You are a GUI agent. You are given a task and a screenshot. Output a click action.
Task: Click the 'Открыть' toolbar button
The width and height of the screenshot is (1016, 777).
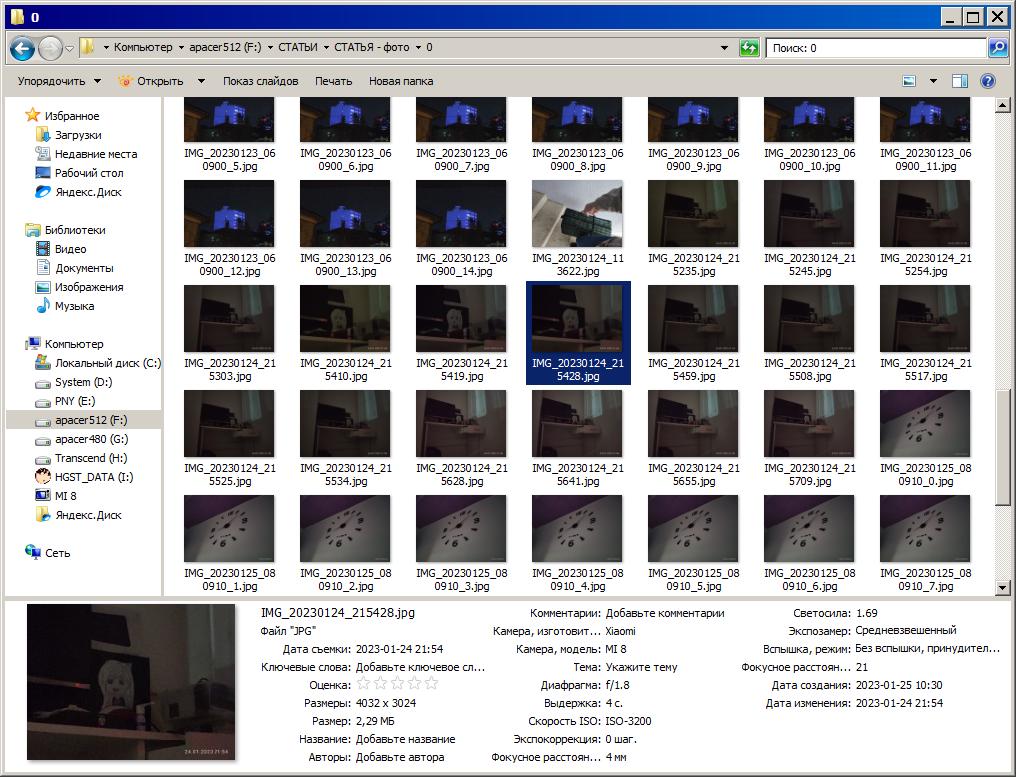click(152, 81)
